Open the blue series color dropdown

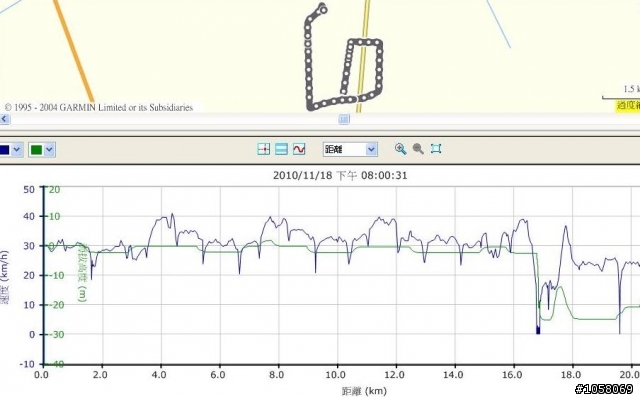click(17, 150)
